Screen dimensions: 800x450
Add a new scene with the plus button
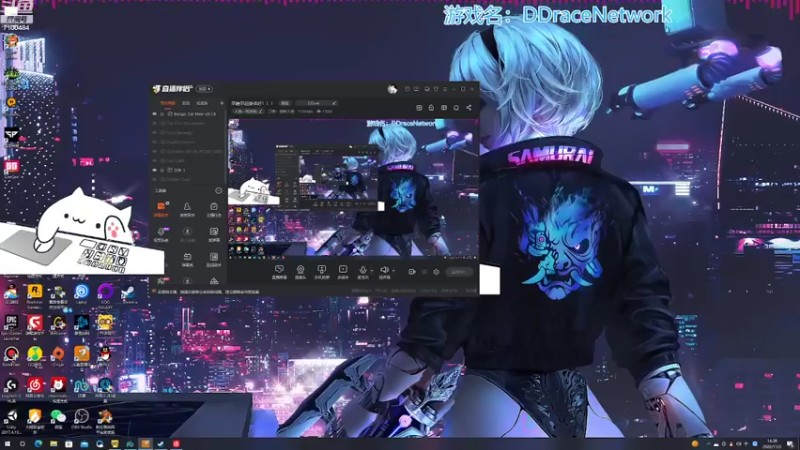pyautogui.click(x=221, y=103)
